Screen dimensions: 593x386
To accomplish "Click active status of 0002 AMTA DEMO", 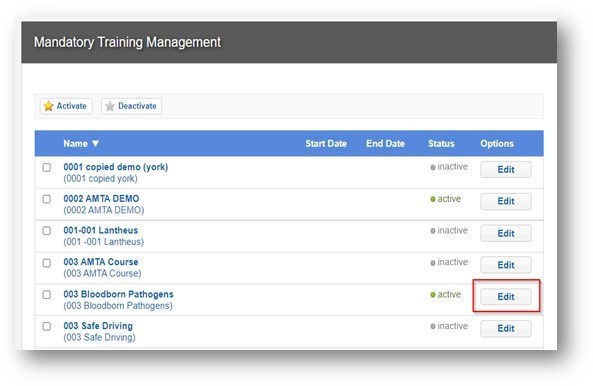I will [x=446, y=199].
